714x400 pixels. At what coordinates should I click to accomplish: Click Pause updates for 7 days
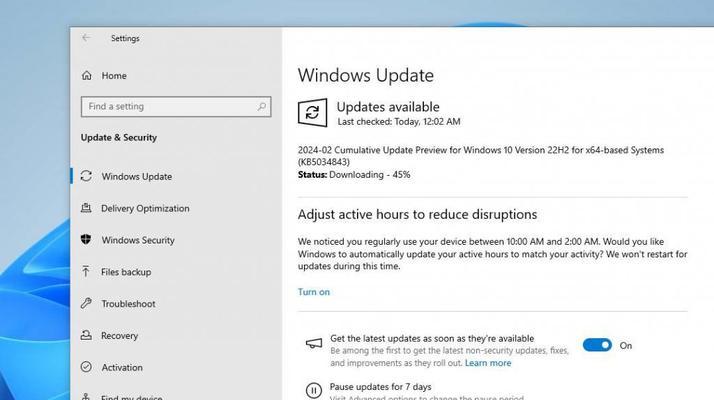(x=381, y=387)
